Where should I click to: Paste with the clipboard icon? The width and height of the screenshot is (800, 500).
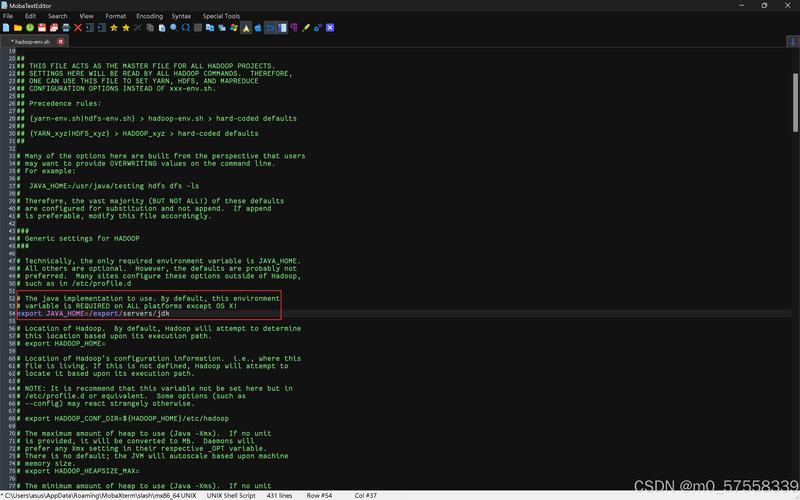pyautogui.click(x=162, y=28)
